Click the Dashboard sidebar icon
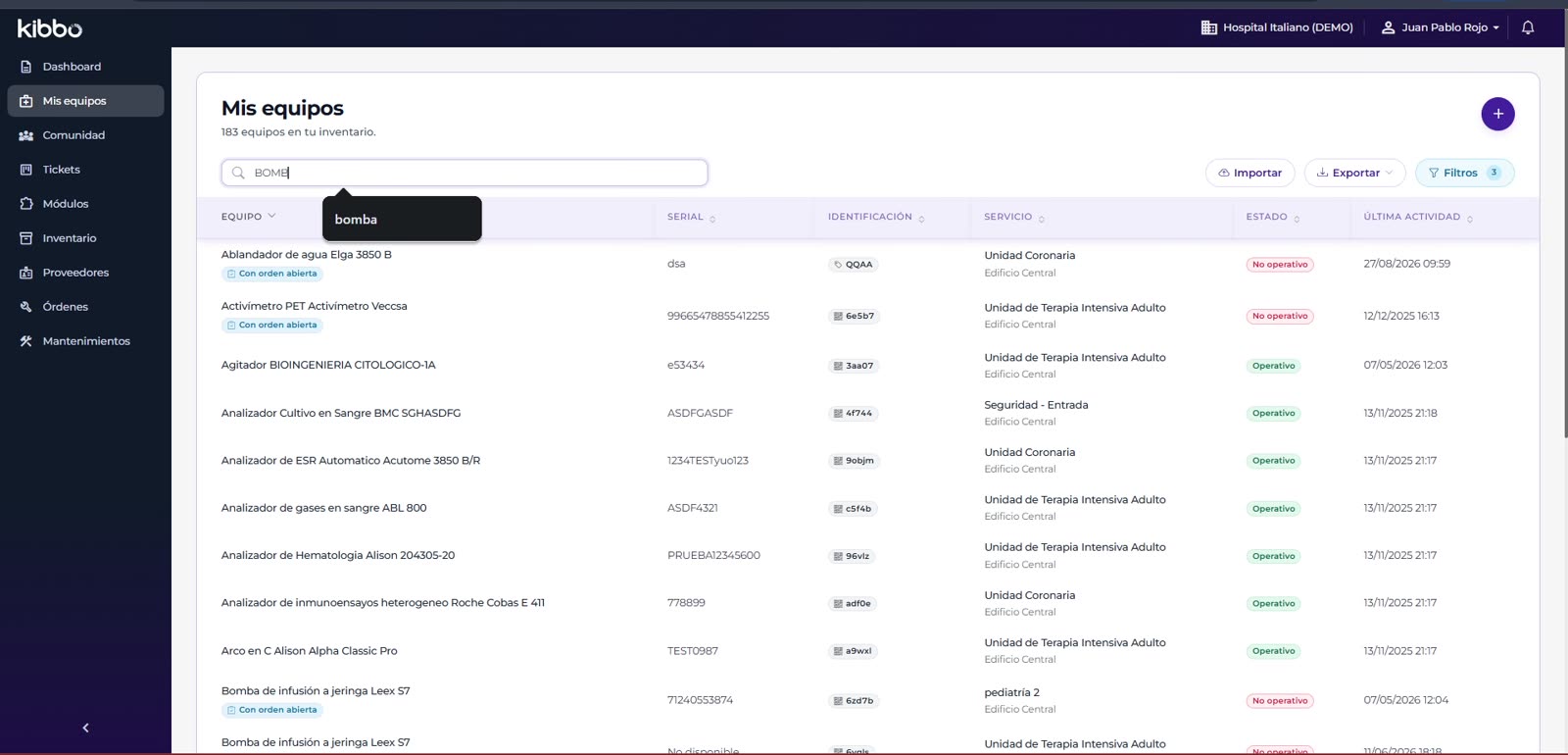 click(x=26, y=67)
